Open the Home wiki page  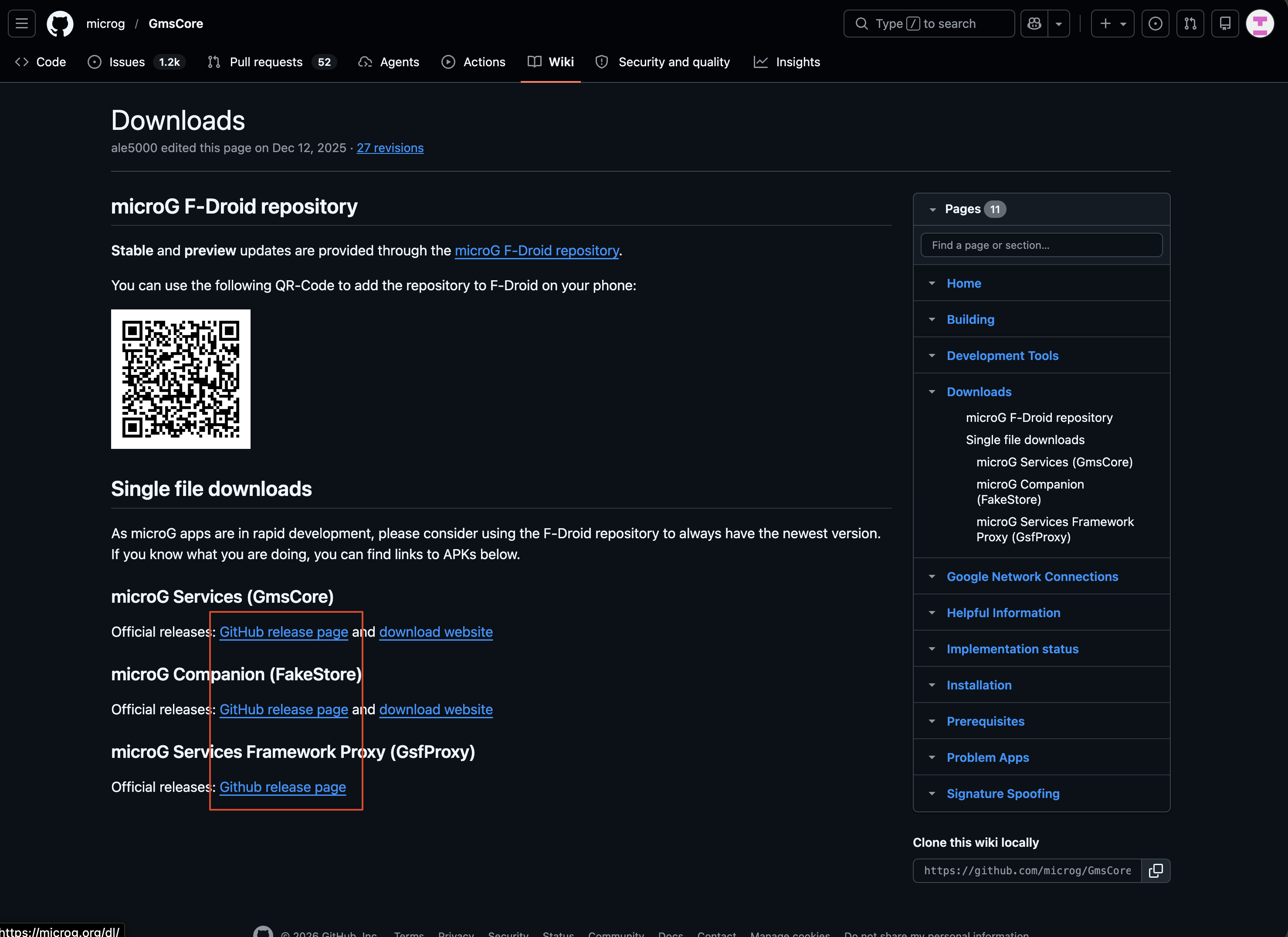(964, 283)
